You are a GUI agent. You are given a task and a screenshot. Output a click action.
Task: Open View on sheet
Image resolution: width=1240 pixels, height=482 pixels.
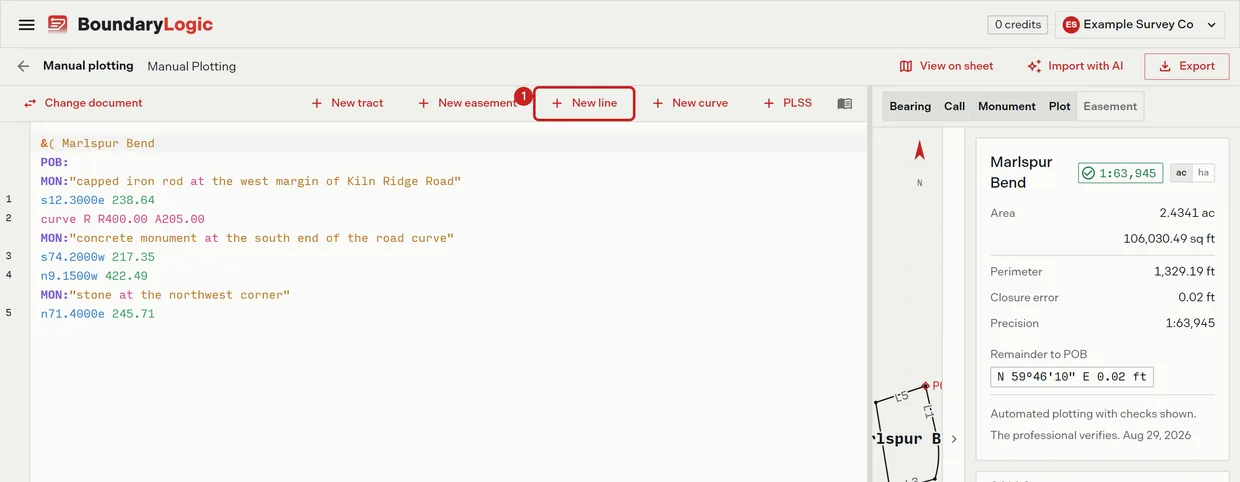pos(946,66)
